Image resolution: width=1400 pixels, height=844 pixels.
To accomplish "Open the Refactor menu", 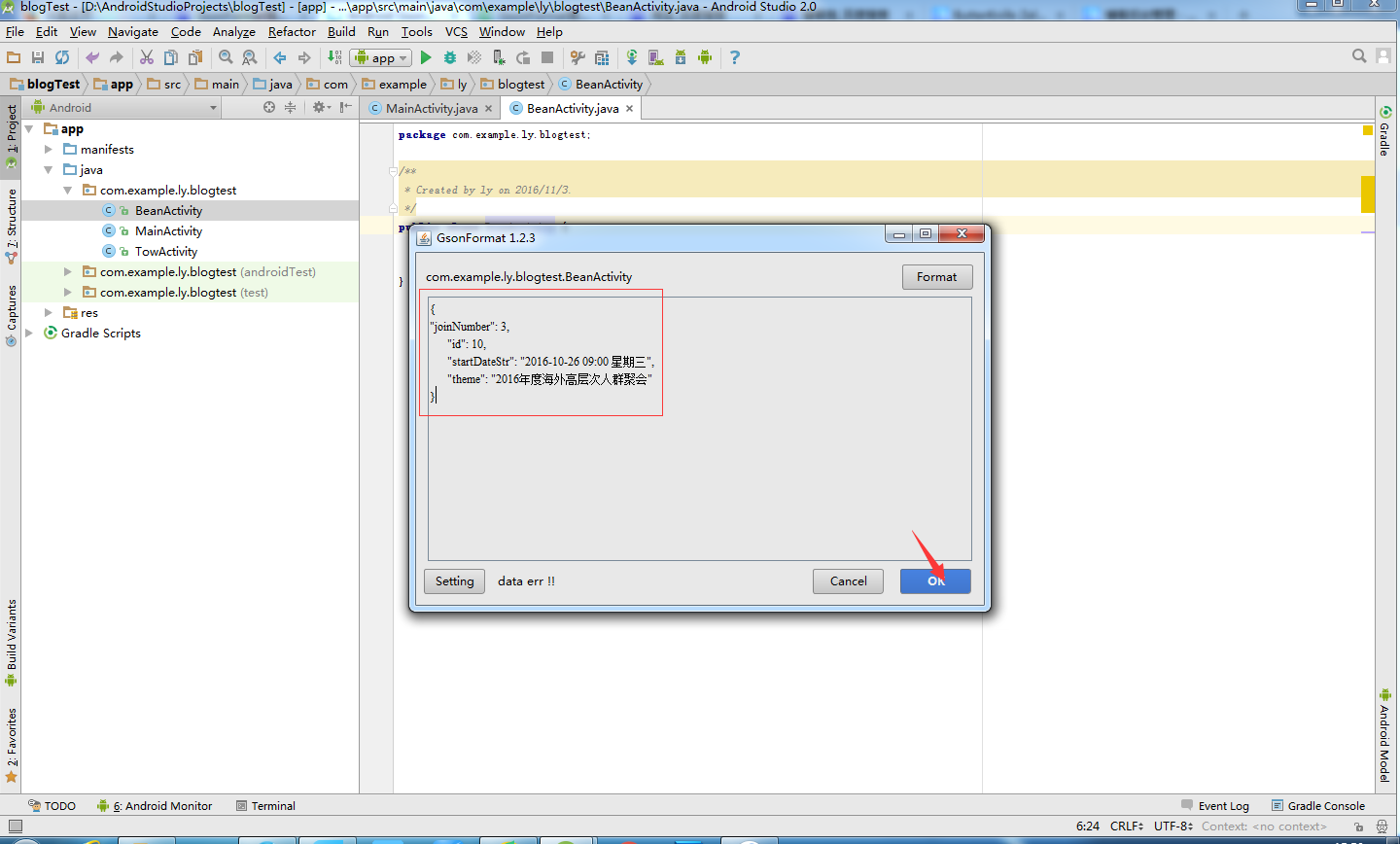I will coord(292,31).
